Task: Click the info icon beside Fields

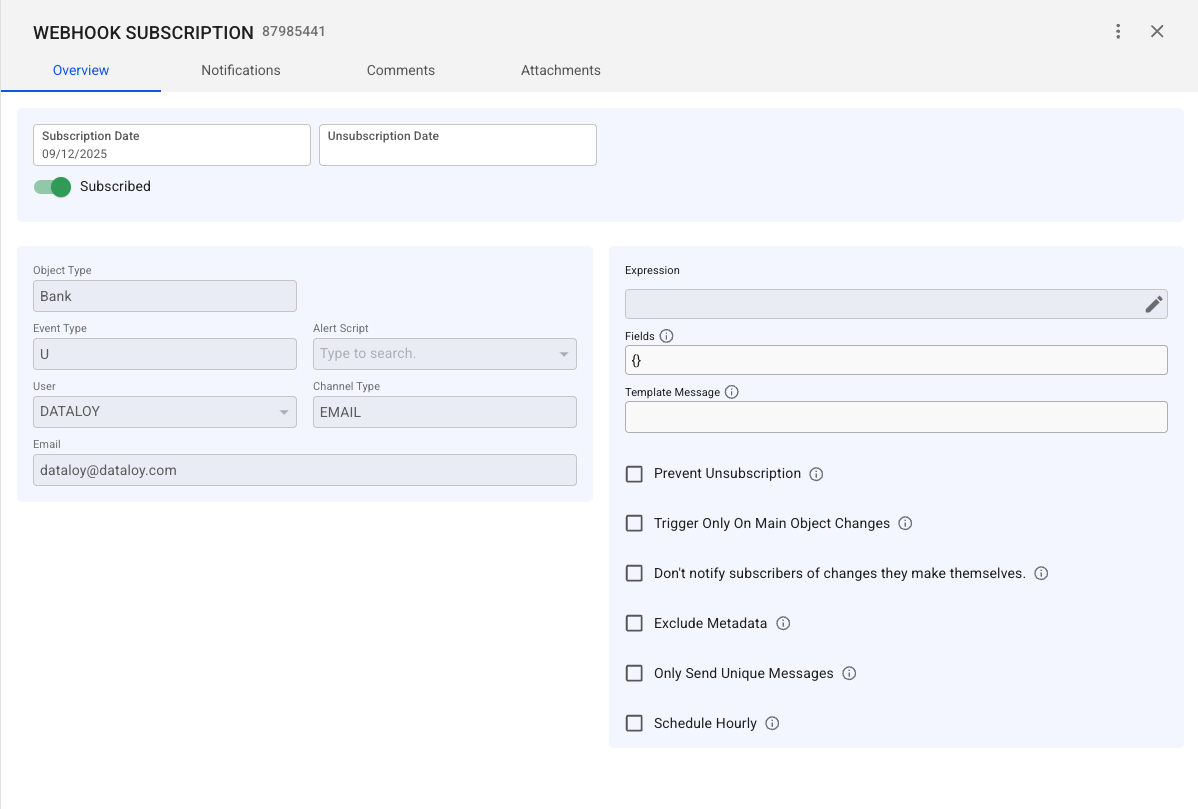Action: point(667,337)
